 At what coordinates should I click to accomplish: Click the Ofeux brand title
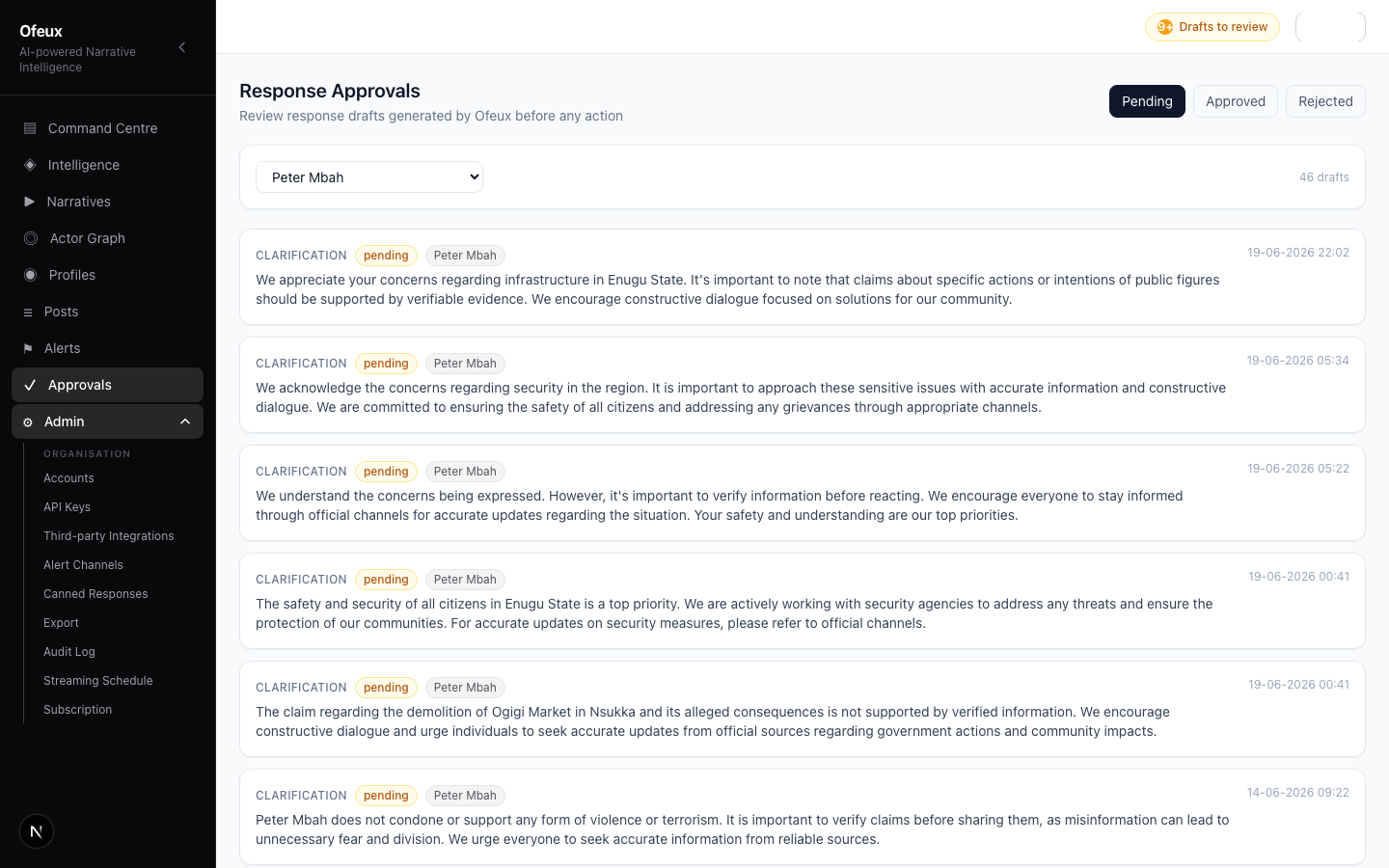(x=41, y=31)
